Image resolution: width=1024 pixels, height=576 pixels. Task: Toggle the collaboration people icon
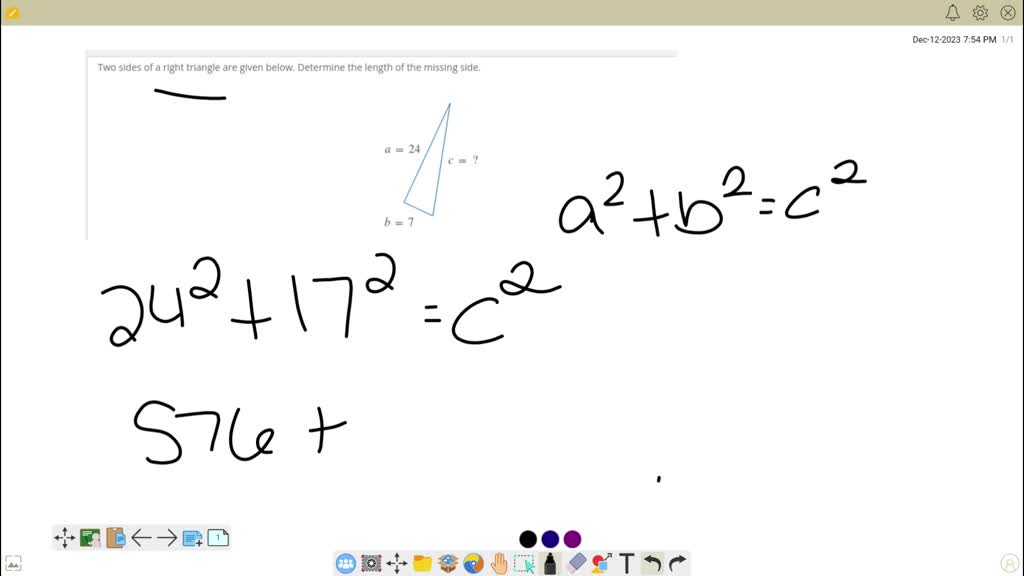coord(344,562)
